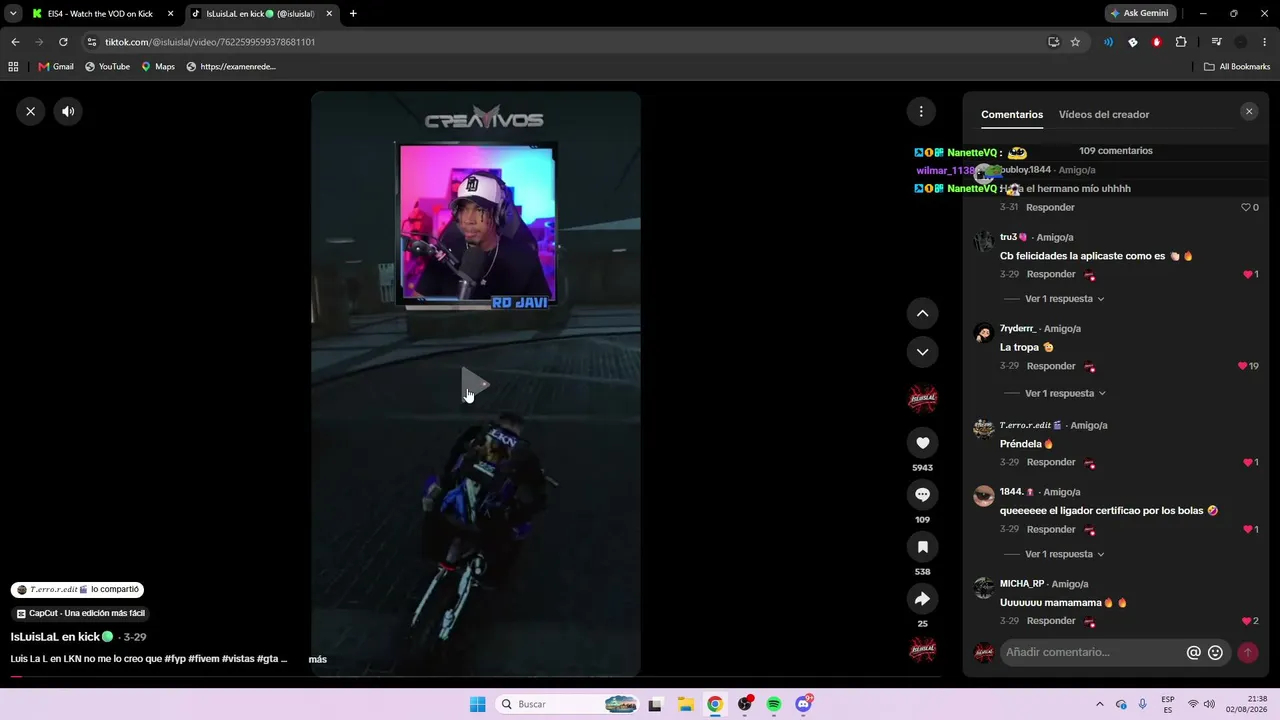The width and height of the screenshot is (1280, 720).
Task: Reply to tru3's comment
Action: (x=1051, y=274)
